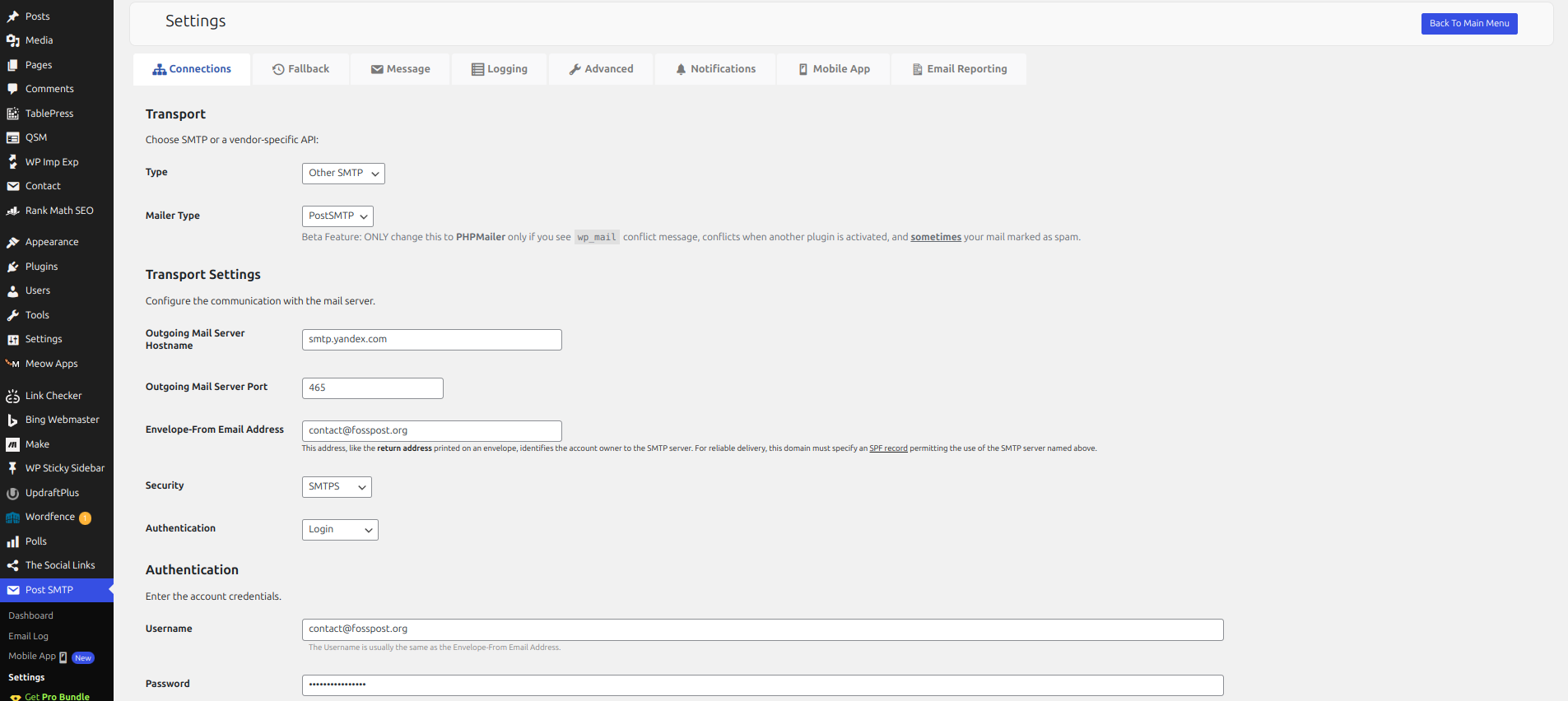Screen dimensions: 1568x701
Task: Click the Meow Apps icon
Action: pos(13,364)
